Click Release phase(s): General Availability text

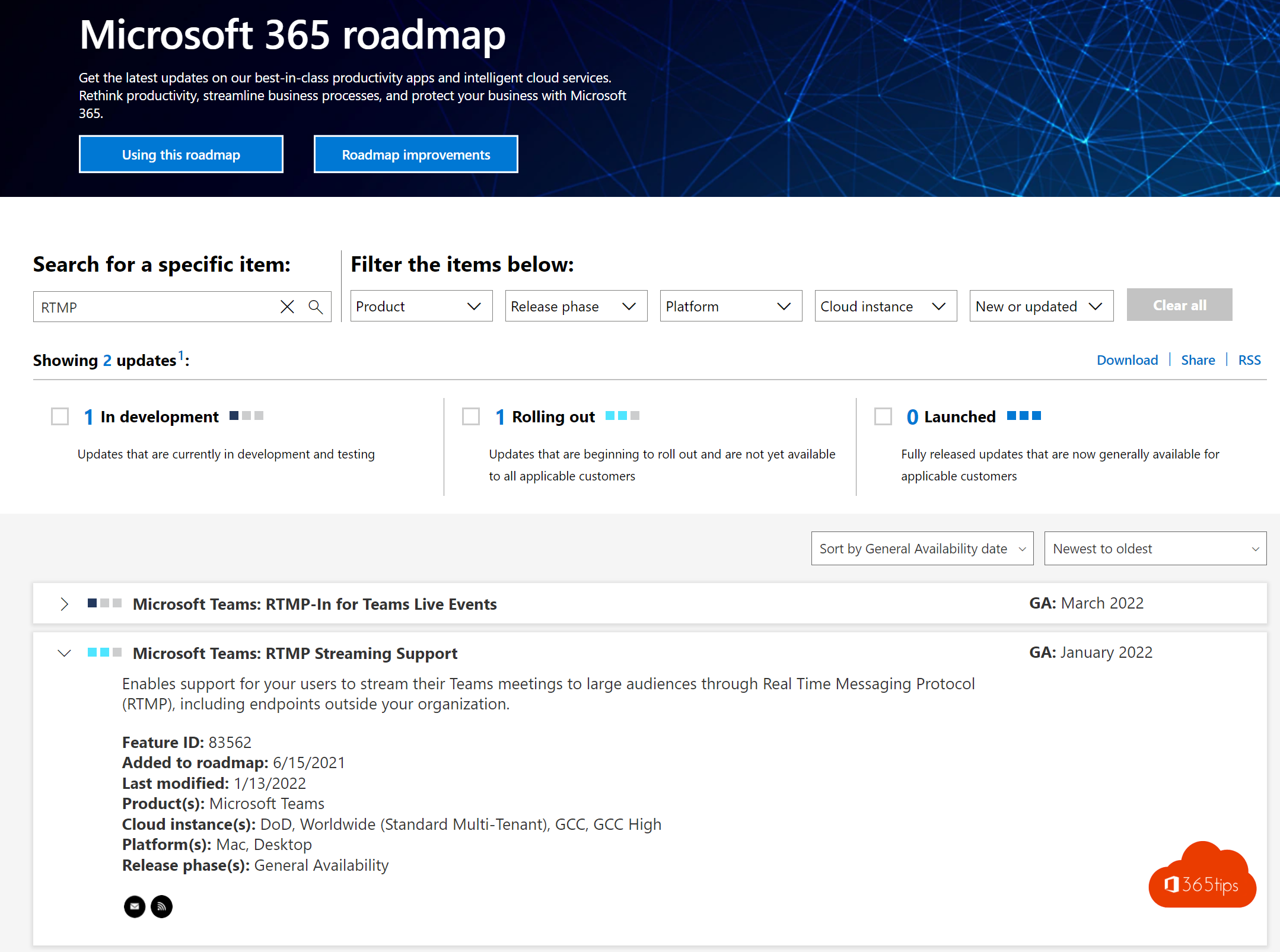point(255,865)
